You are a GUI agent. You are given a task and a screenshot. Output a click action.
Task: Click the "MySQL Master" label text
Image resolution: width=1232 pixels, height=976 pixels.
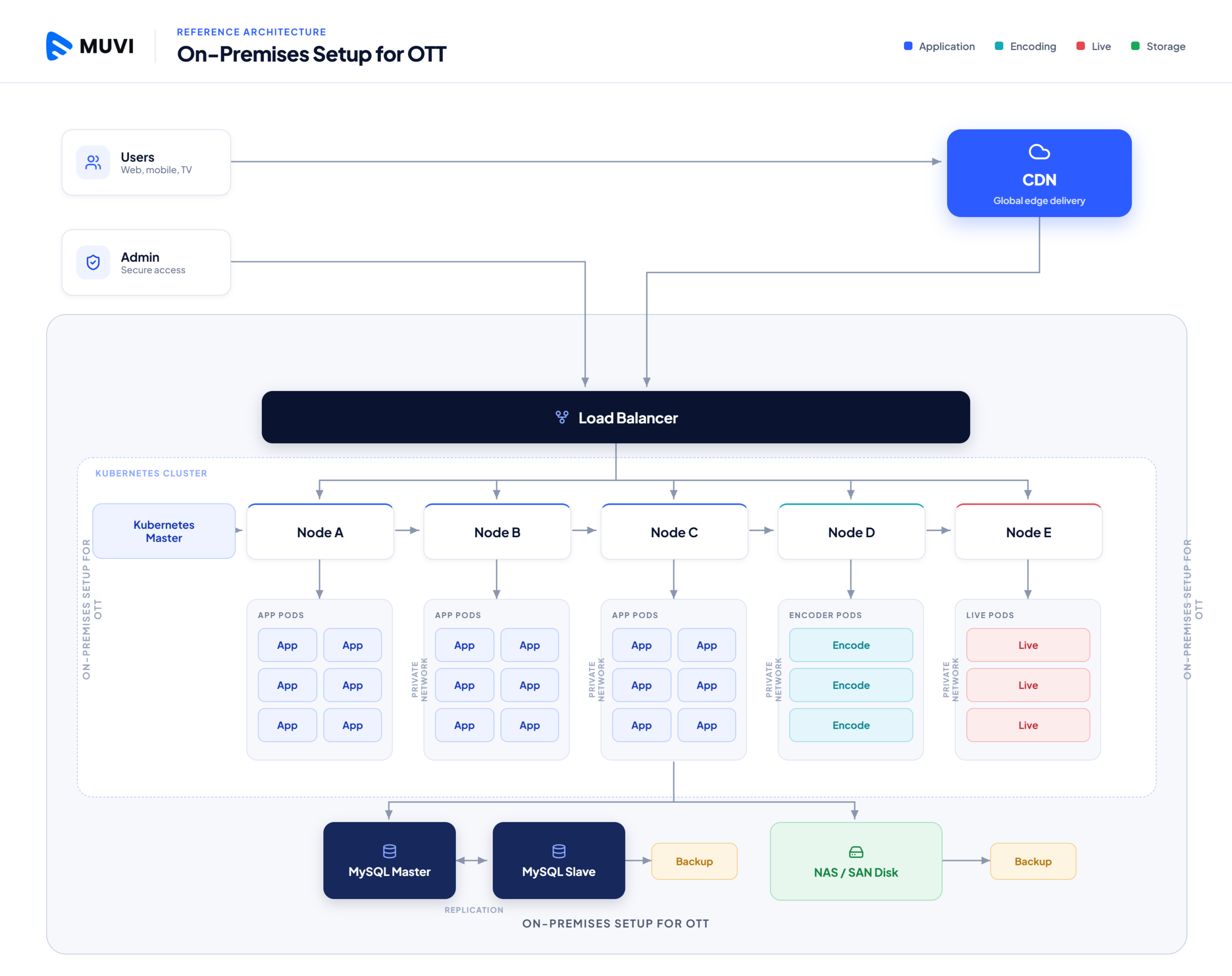pos(389,872)
